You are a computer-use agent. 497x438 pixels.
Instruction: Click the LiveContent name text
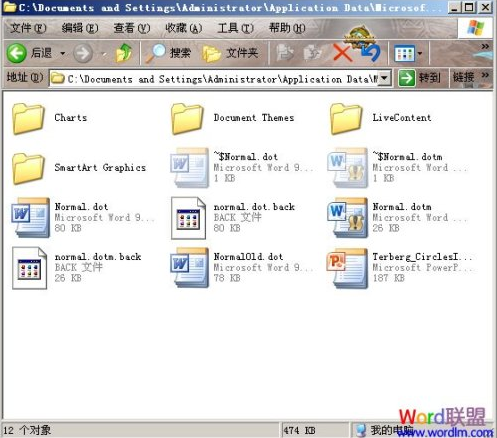402,118
